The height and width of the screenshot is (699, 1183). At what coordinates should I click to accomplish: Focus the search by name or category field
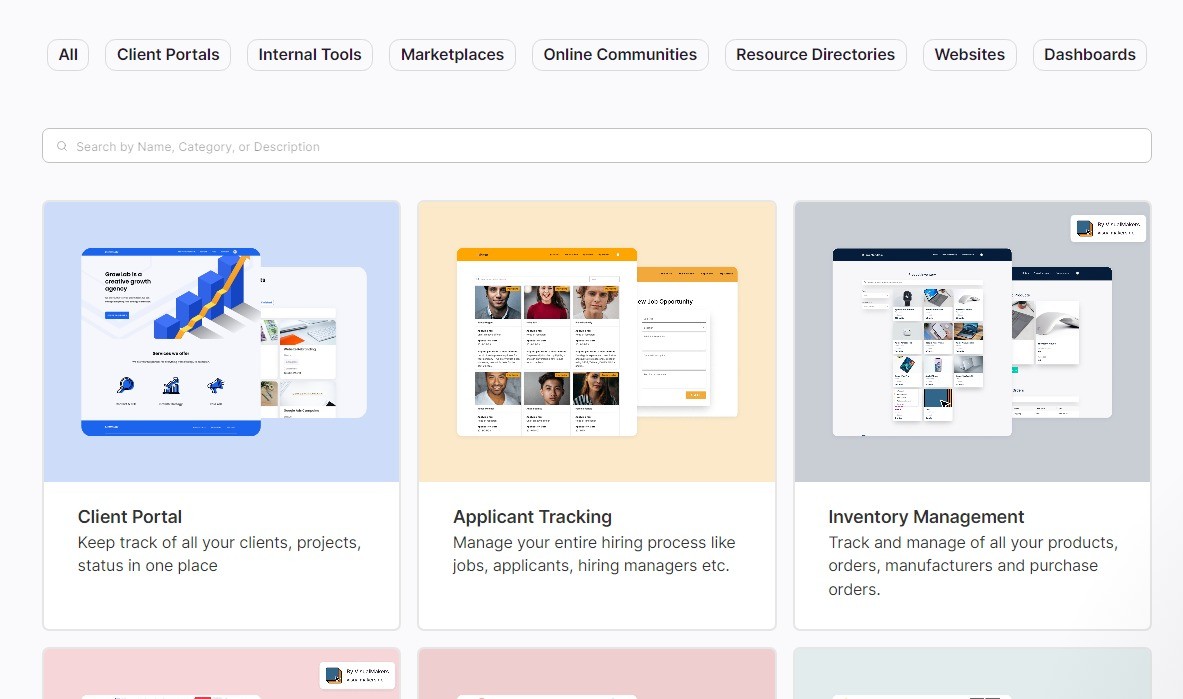(600, 146)
